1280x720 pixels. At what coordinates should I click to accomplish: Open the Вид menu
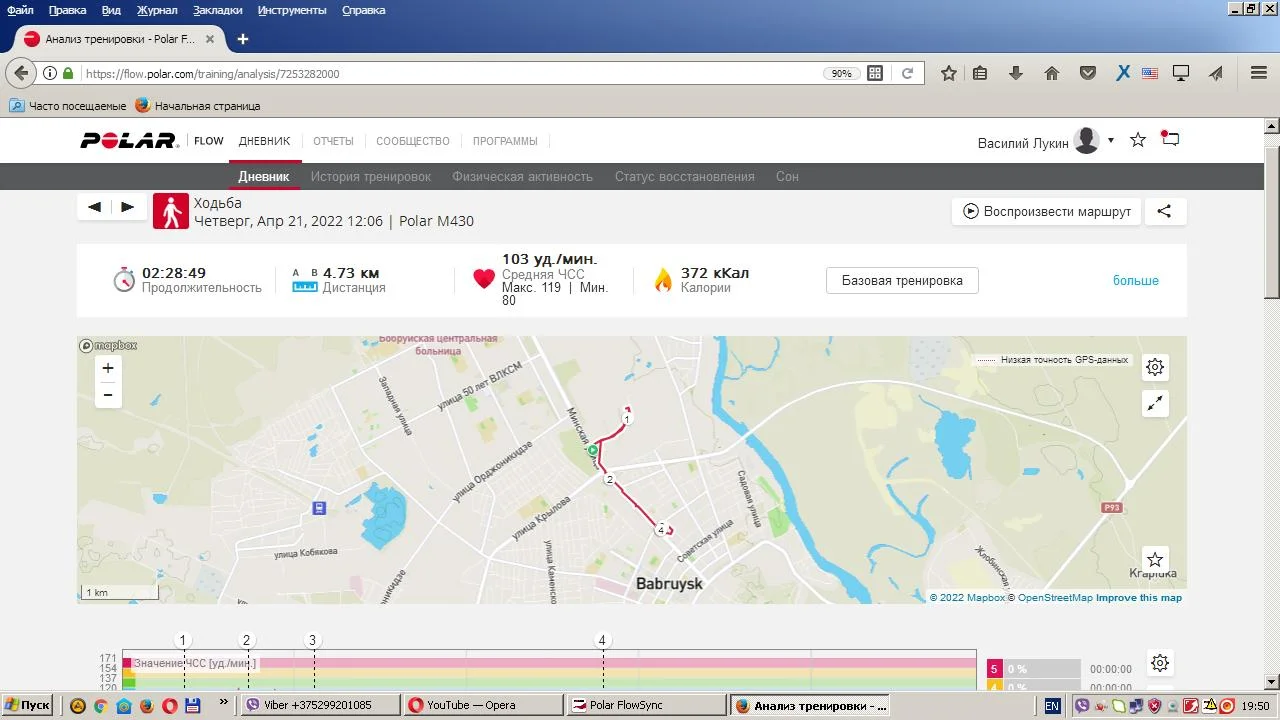(x=112, y=10)
